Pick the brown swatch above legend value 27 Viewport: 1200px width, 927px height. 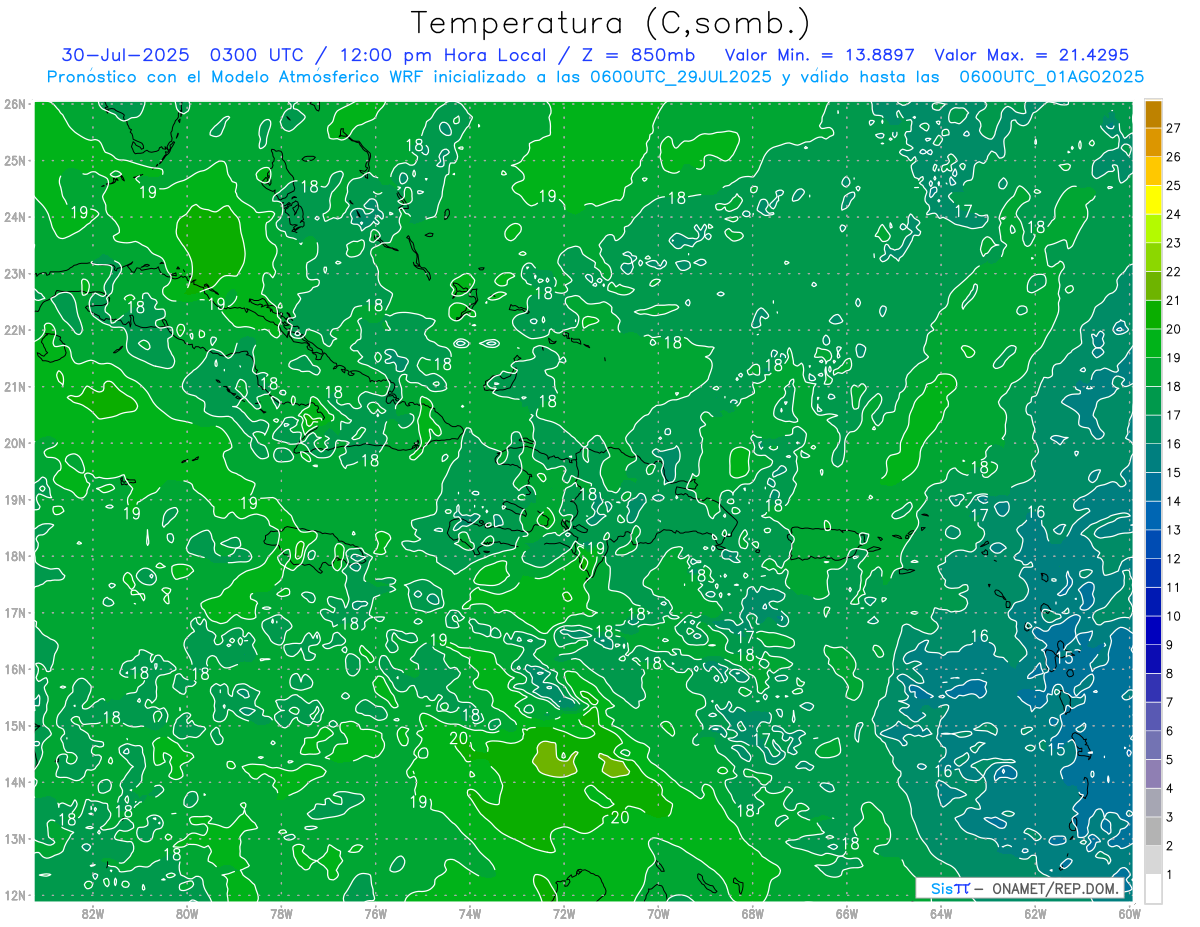pyautogui.click(x=1154, y=114)
